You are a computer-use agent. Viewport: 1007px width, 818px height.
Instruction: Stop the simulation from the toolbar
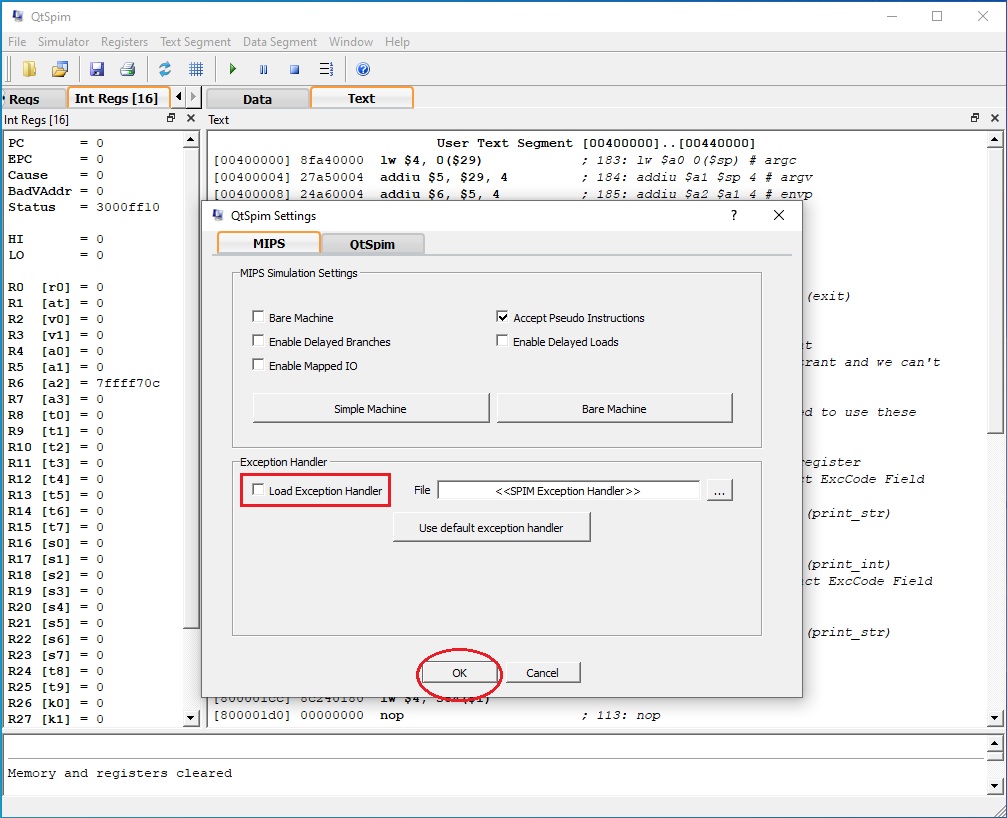pos(294,69)
